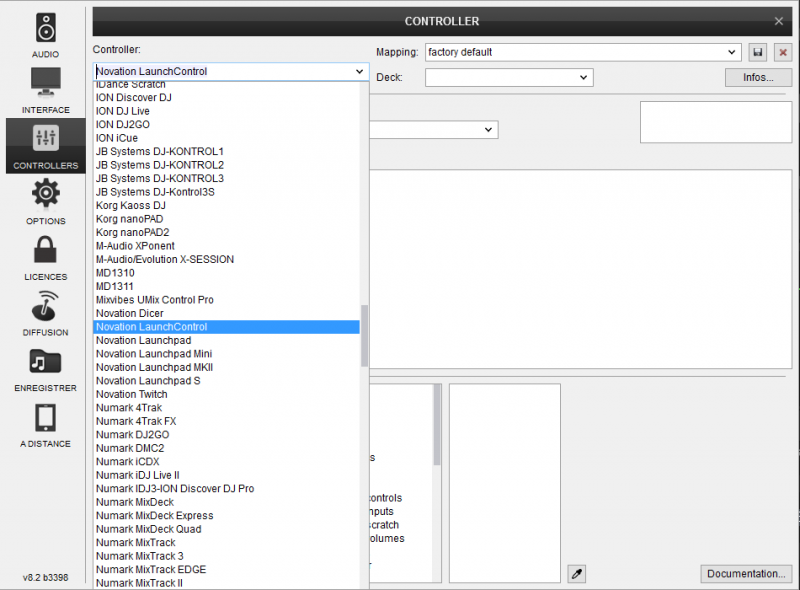Close the Controller settings window

click(x=779, y=21)
